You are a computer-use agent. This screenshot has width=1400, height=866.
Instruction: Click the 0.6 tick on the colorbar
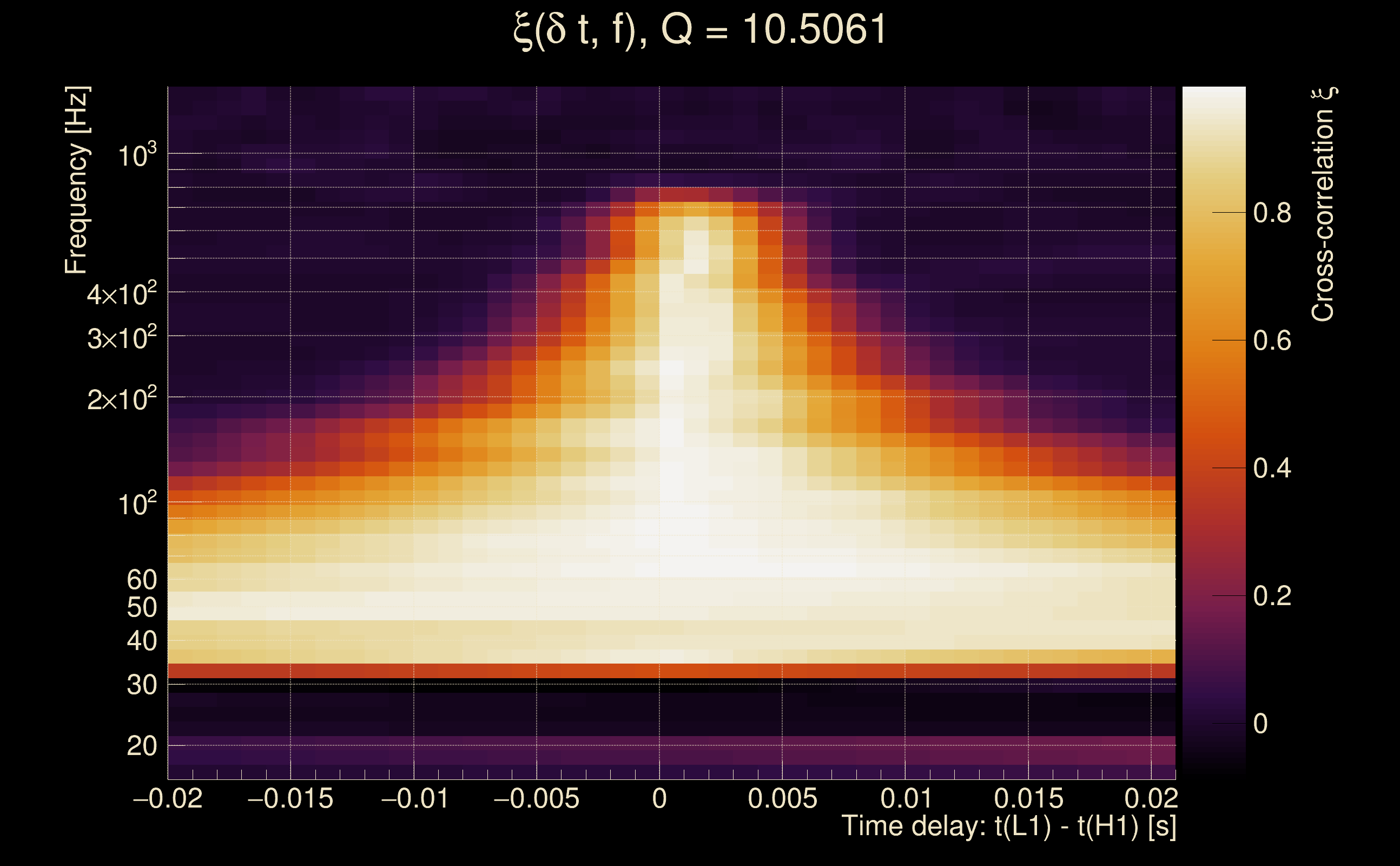1272,341
